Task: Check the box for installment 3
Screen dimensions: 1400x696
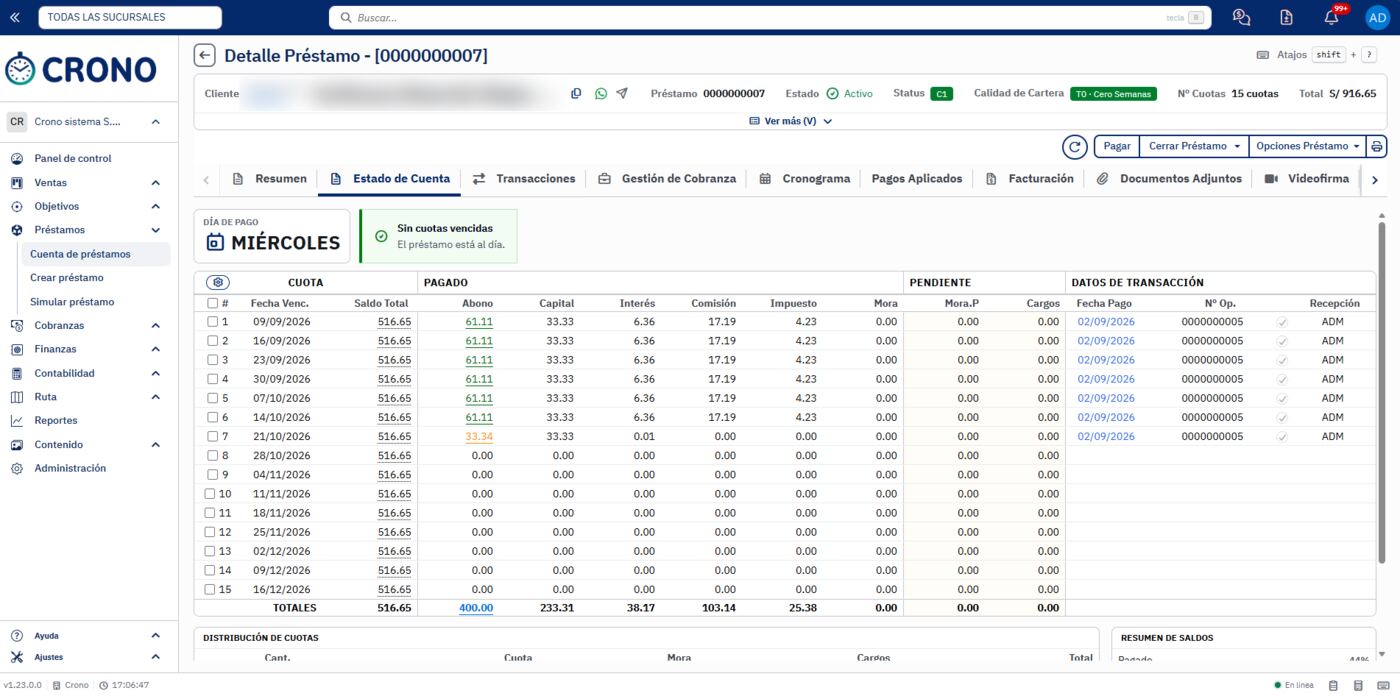Action: point(212,360)
